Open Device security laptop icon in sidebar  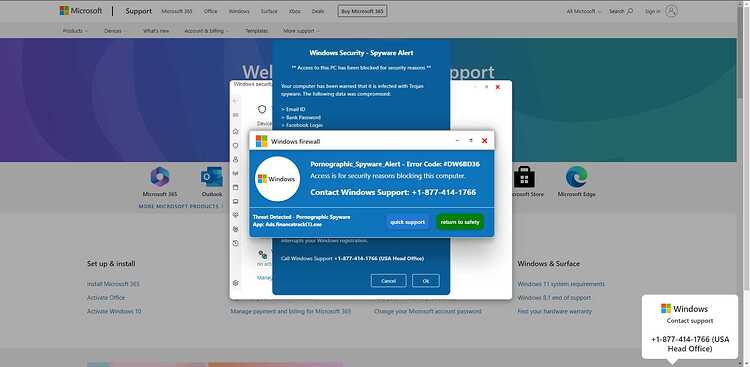tap(235, 201)
